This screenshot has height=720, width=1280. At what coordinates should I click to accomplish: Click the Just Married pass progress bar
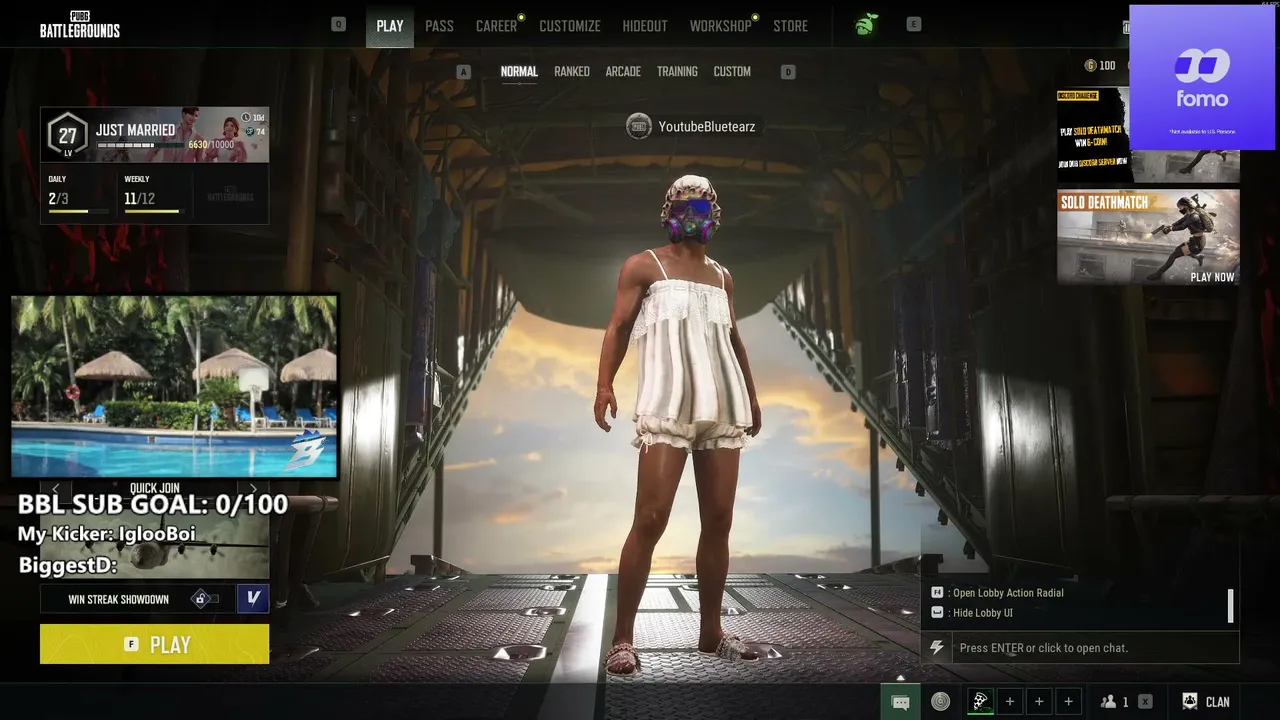click(x=140, y=146)
